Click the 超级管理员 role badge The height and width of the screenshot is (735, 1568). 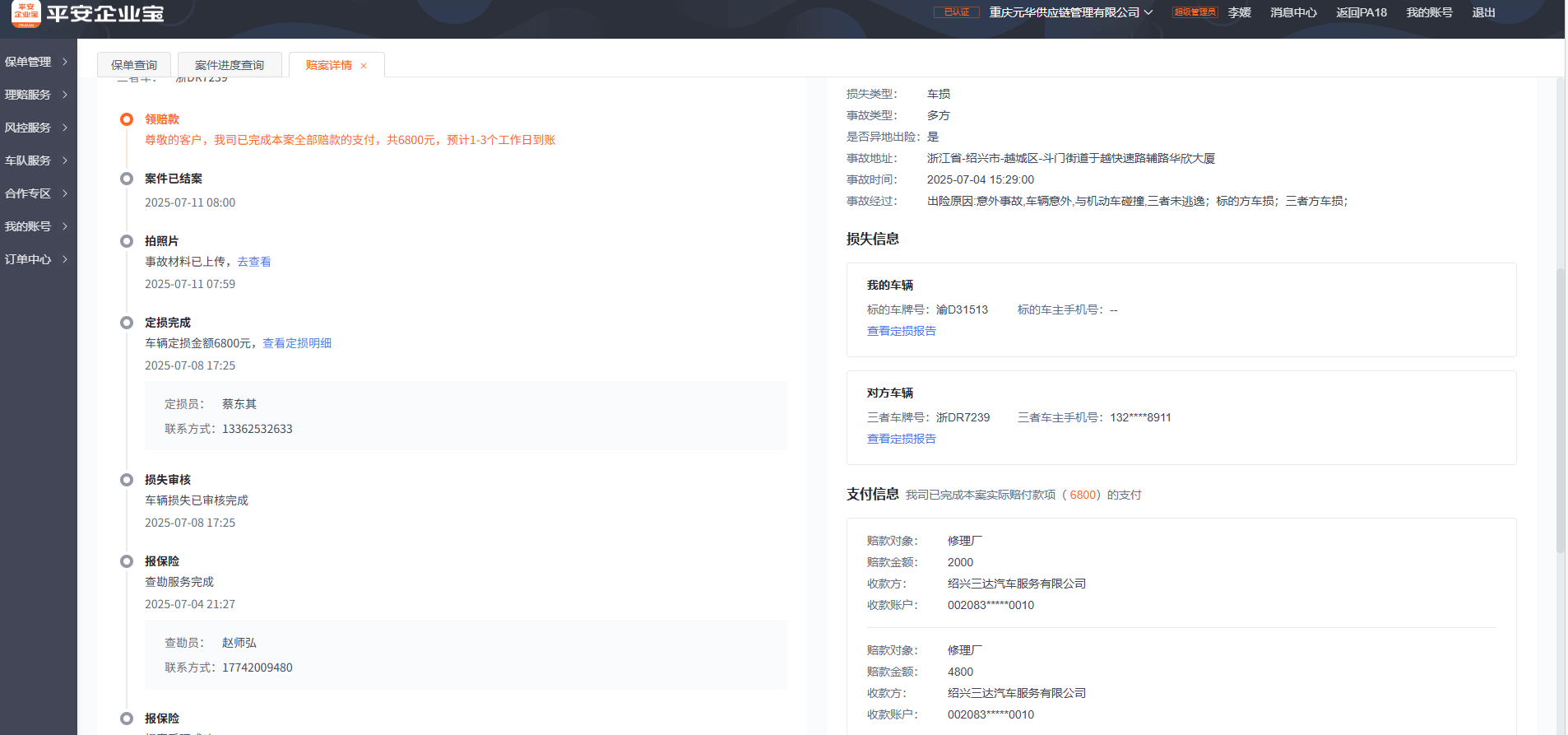pyautogui.click(x=1195, y=12)
